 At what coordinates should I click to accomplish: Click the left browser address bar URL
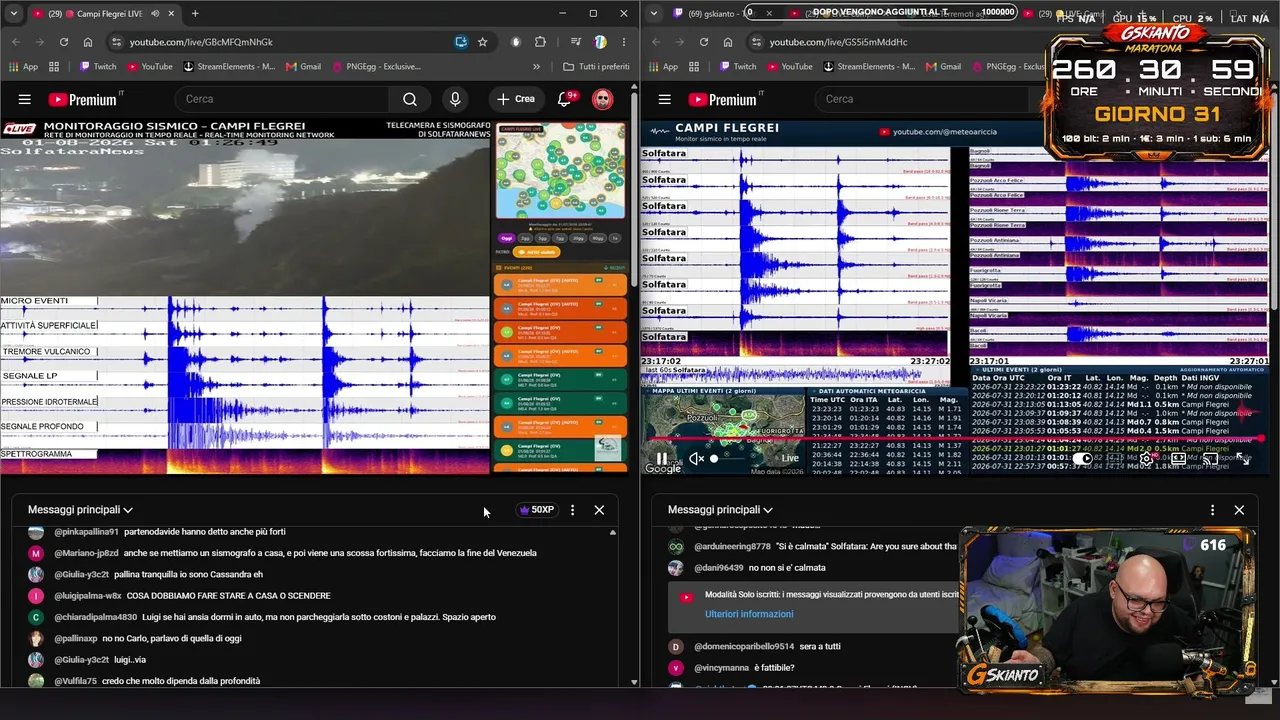pos(201,42)
